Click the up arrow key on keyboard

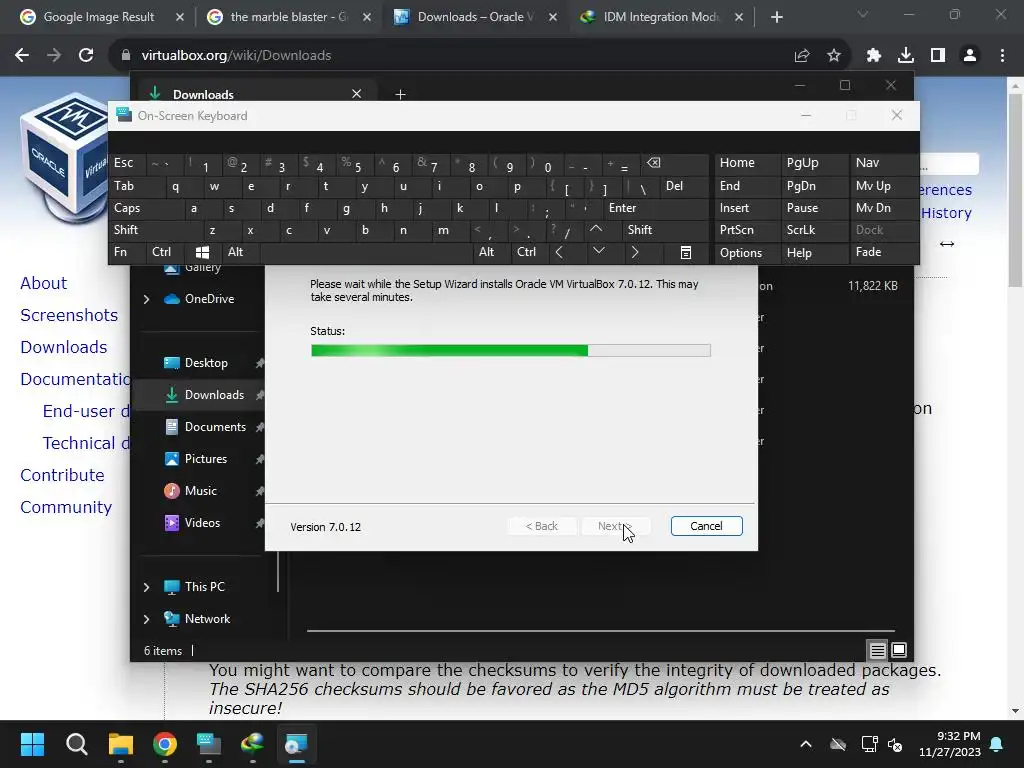point(596,229)
